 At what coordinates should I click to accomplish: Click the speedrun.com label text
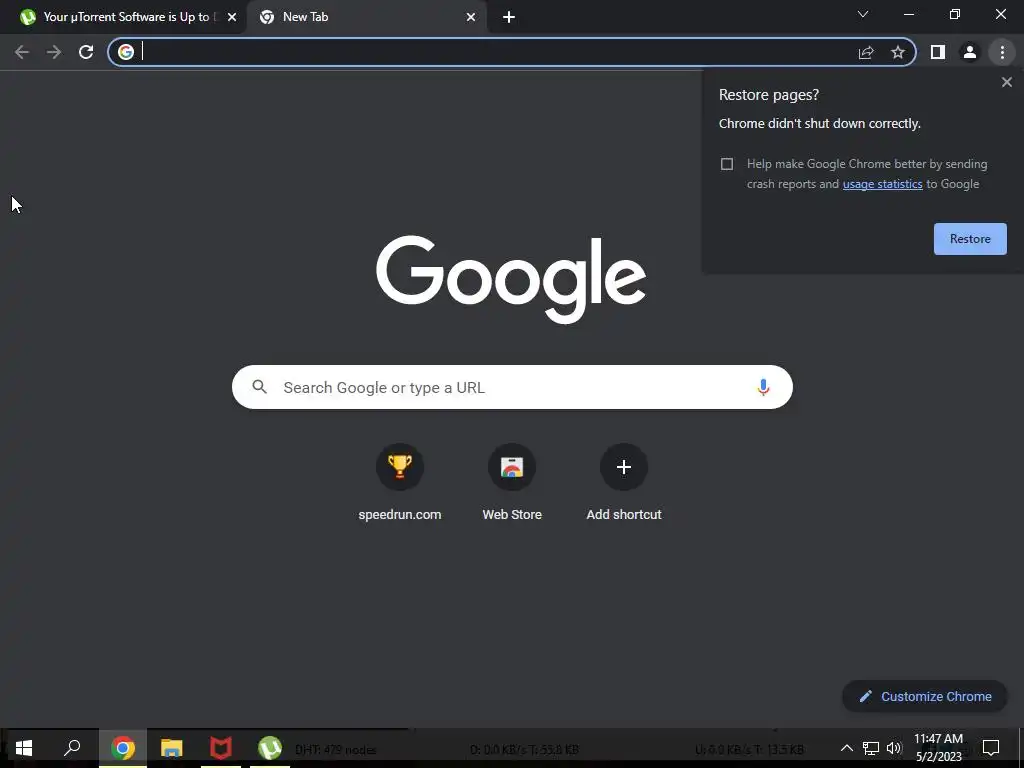[x=400, y=515]
